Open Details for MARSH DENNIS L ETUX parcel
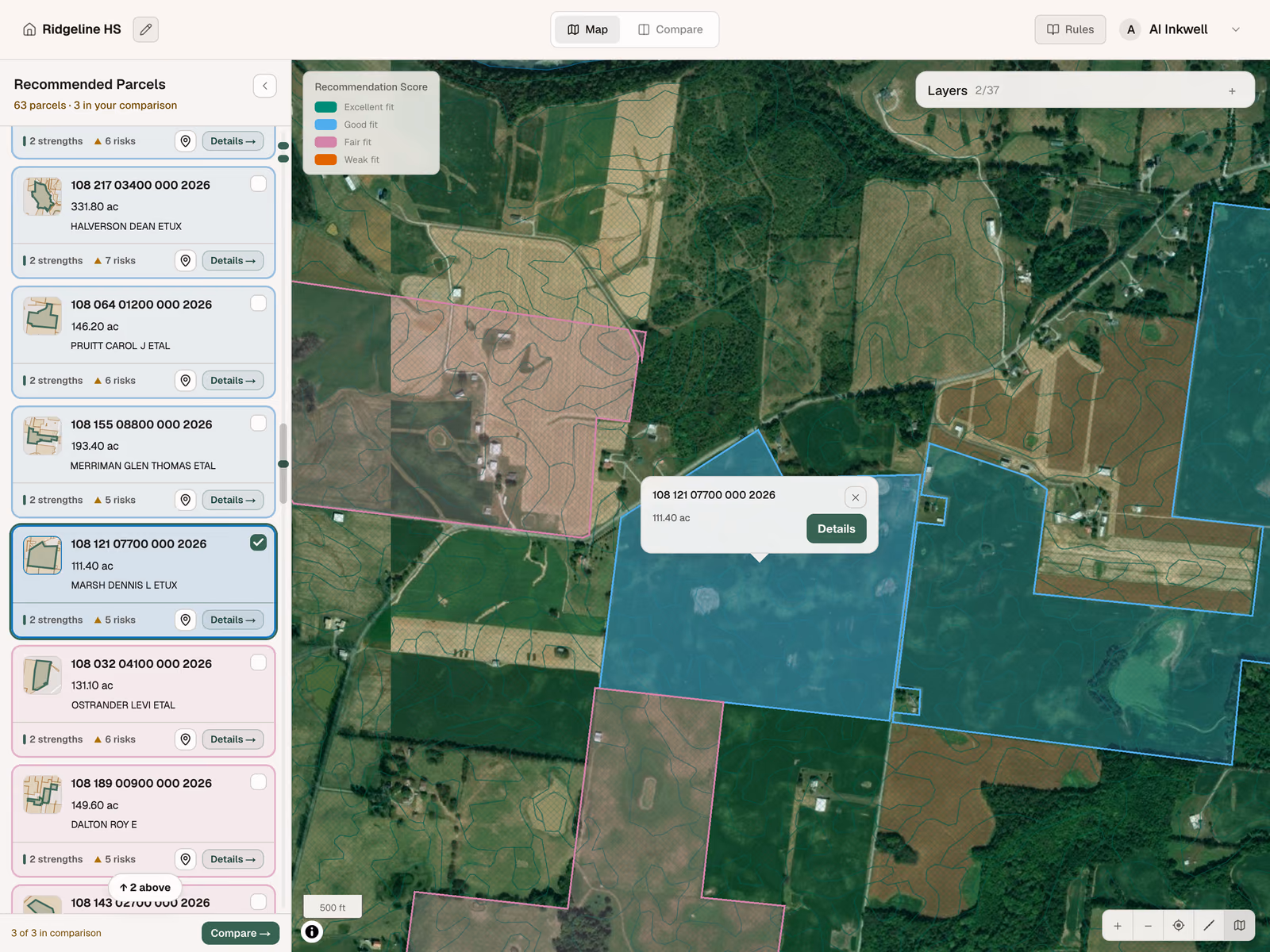Image resolution: width=1270 pixels, height=952 pixels. (x=233, y=620)
